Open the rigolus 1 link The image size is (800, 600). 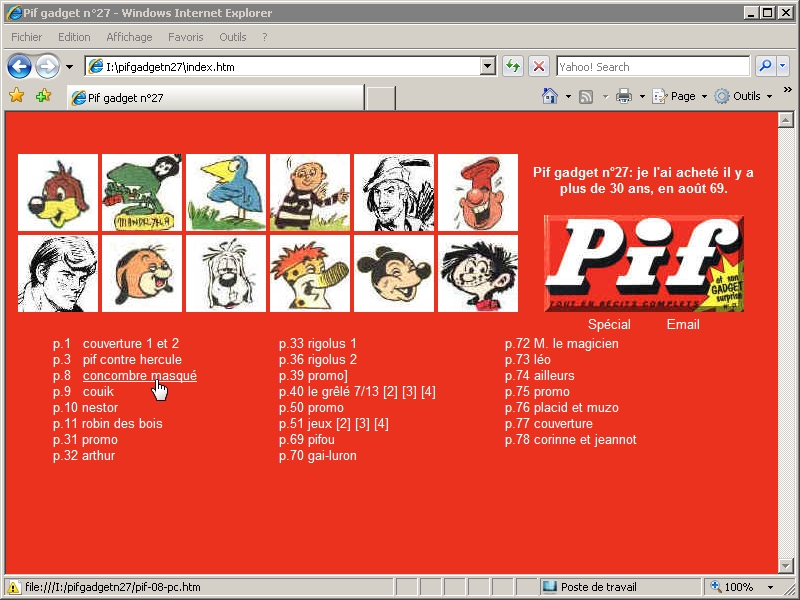332,343
